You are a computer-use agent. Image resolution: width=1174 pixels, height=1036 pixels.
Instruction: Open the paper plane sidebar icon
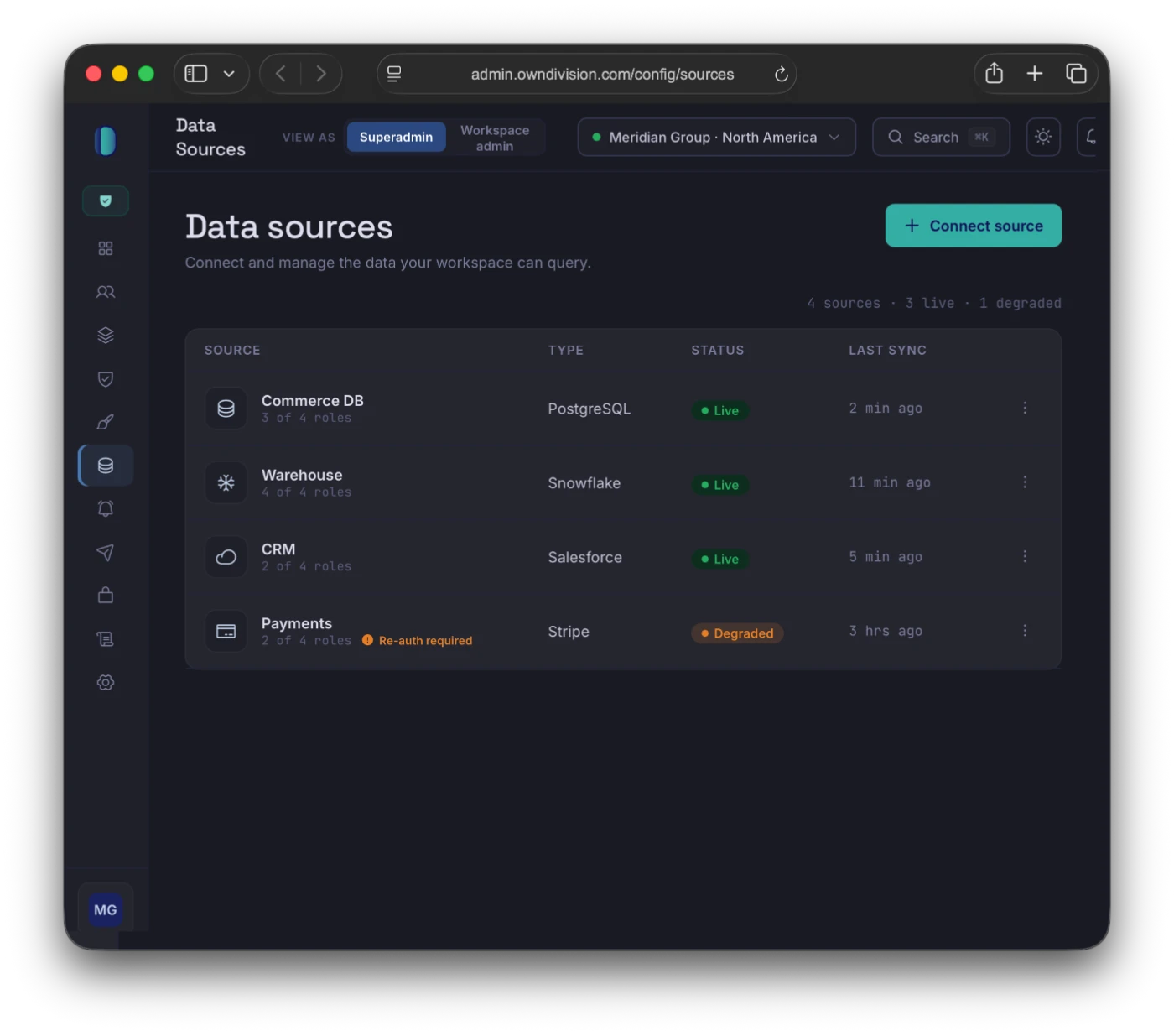tap(106, 552)
